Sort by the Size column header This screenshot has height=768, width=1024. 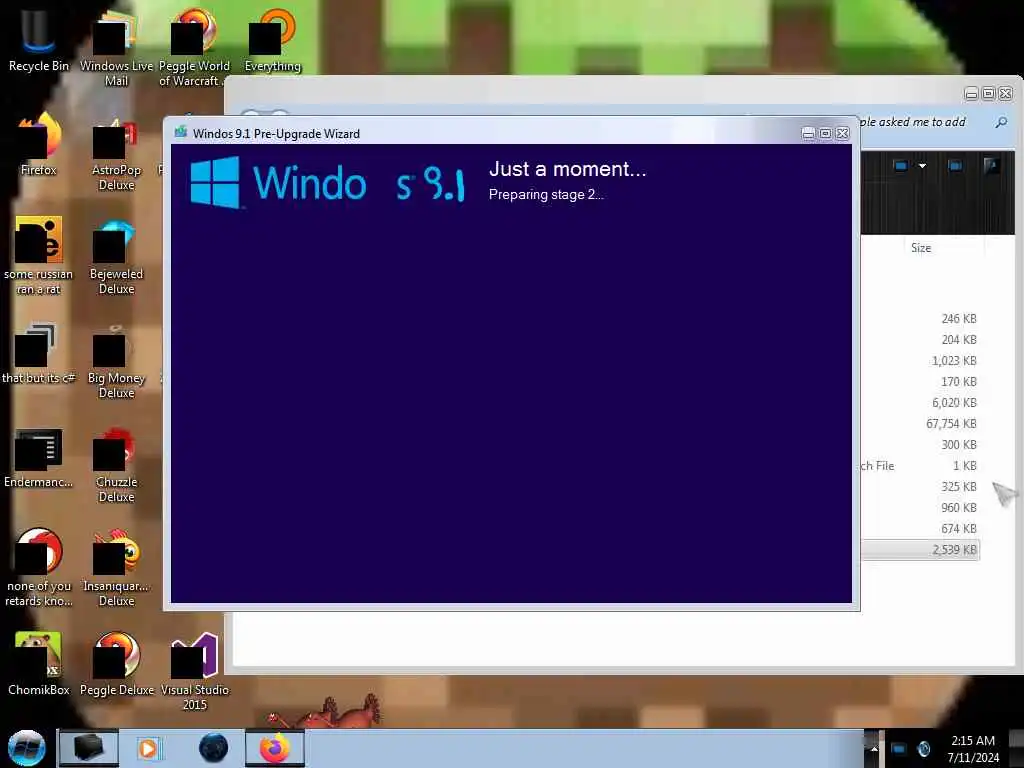click(x=921, y=248)
